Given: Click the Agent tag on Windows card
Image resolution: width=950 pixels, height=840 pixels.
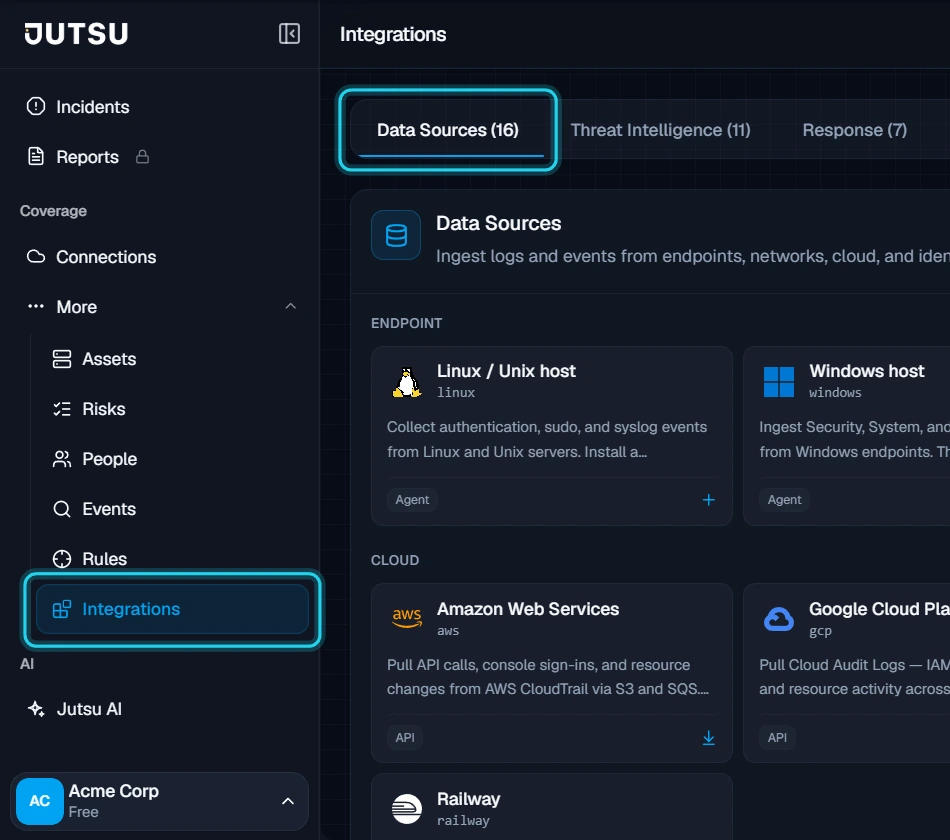Looking at the screenshot, I should 784,500.
